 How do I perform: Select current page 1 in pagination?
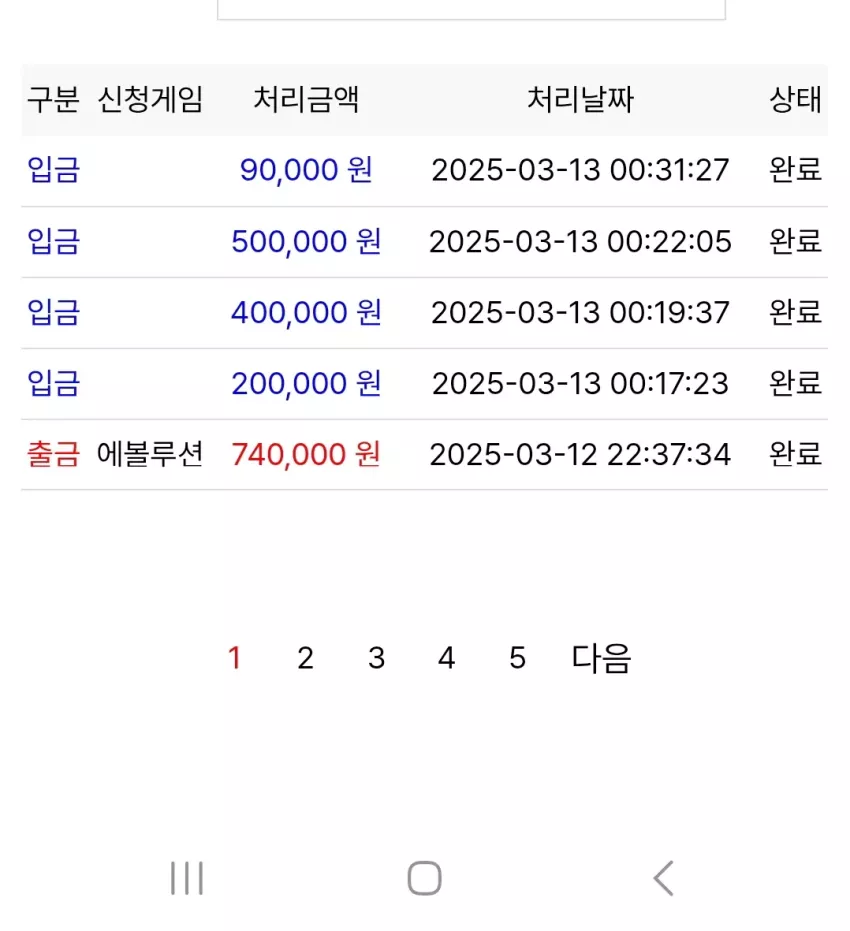point(234,658)
